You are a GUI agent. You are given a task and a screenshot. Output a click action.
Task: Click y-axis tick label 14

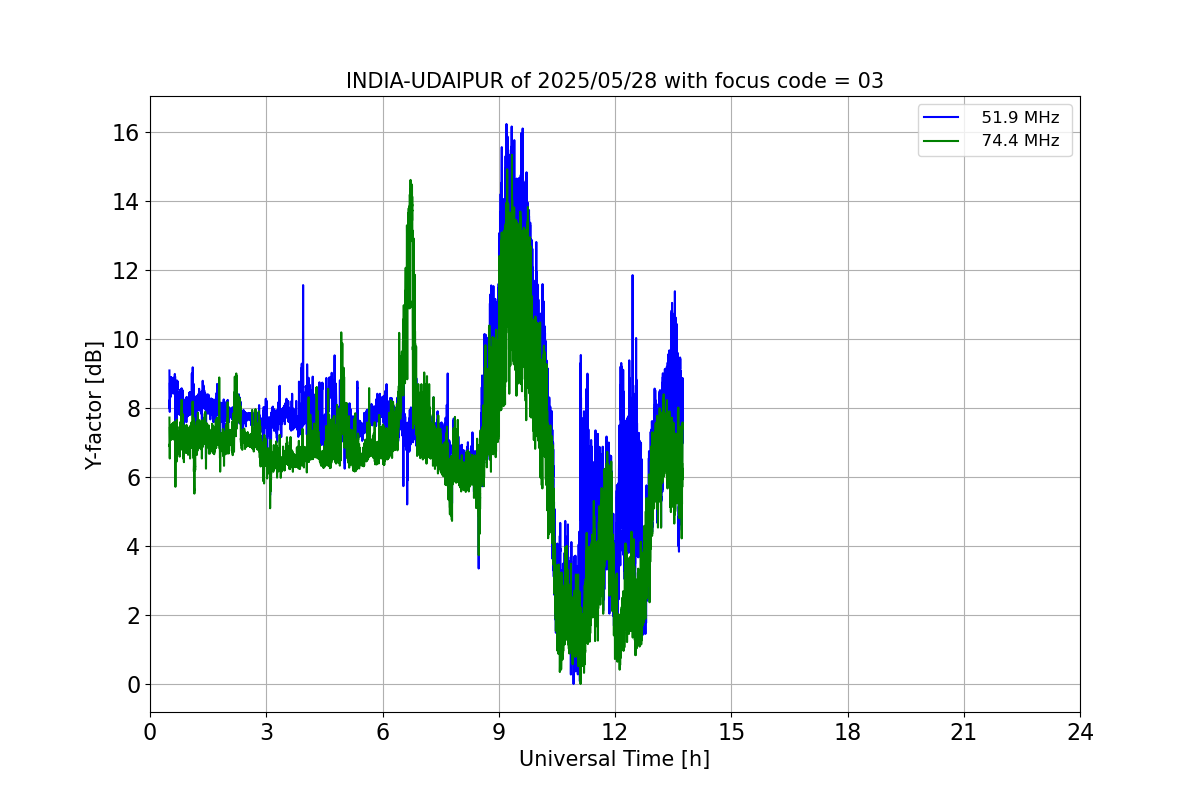coord(126,202)
